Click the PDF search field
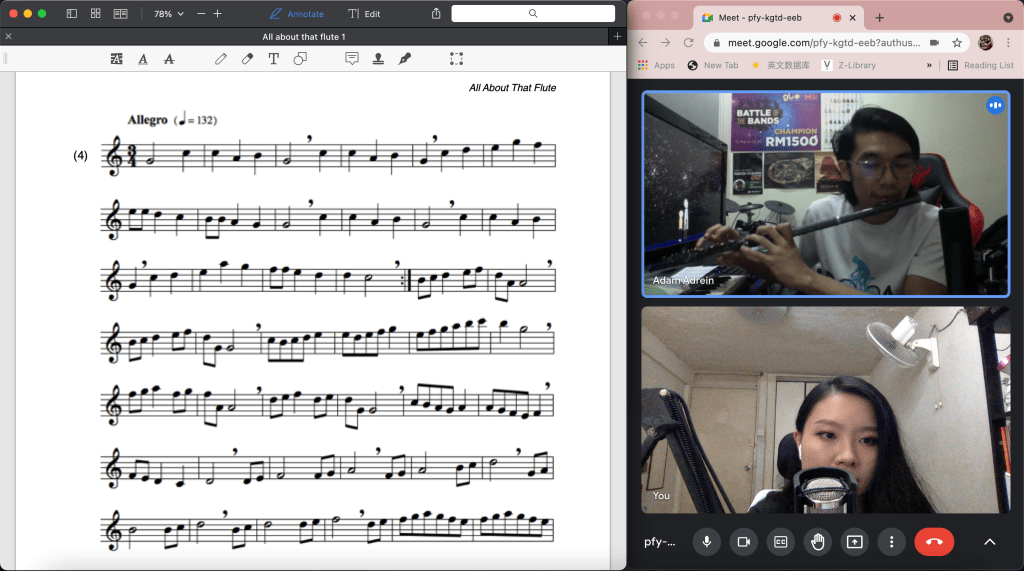1024x571 pixels. 533,14
